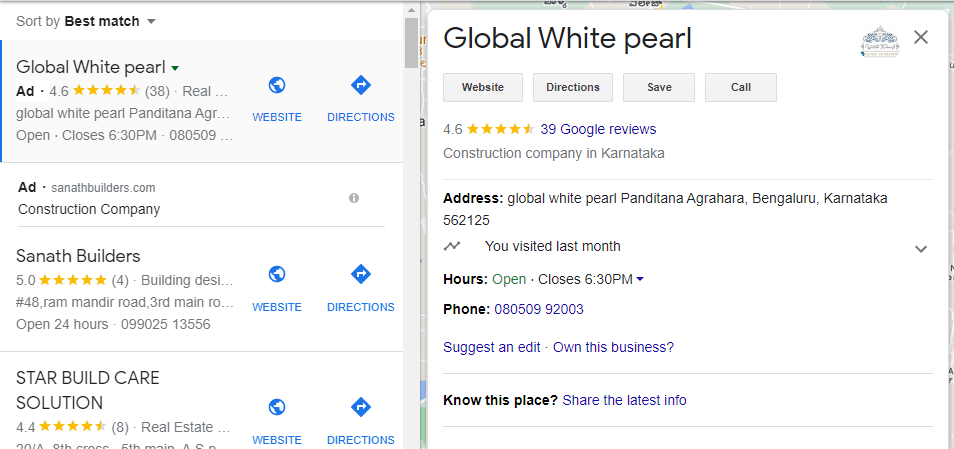Click Share the latest info link
This screenshot has width=954, height=449.
[624, 400]
